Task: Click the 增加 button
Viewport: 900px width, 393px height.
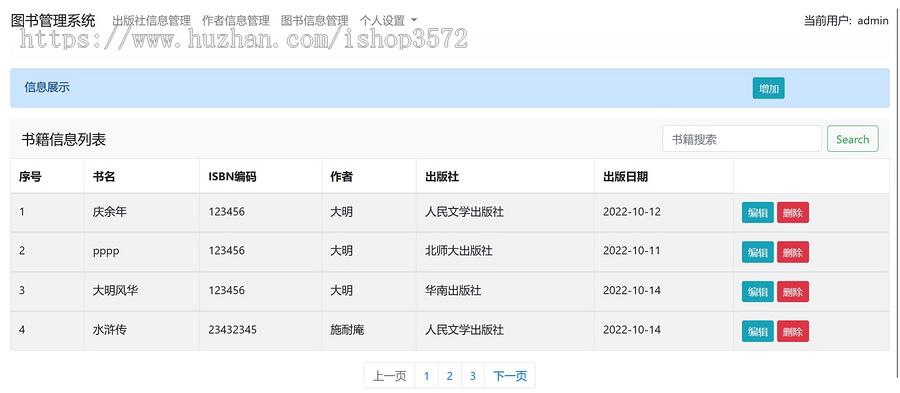Action: 769,88
